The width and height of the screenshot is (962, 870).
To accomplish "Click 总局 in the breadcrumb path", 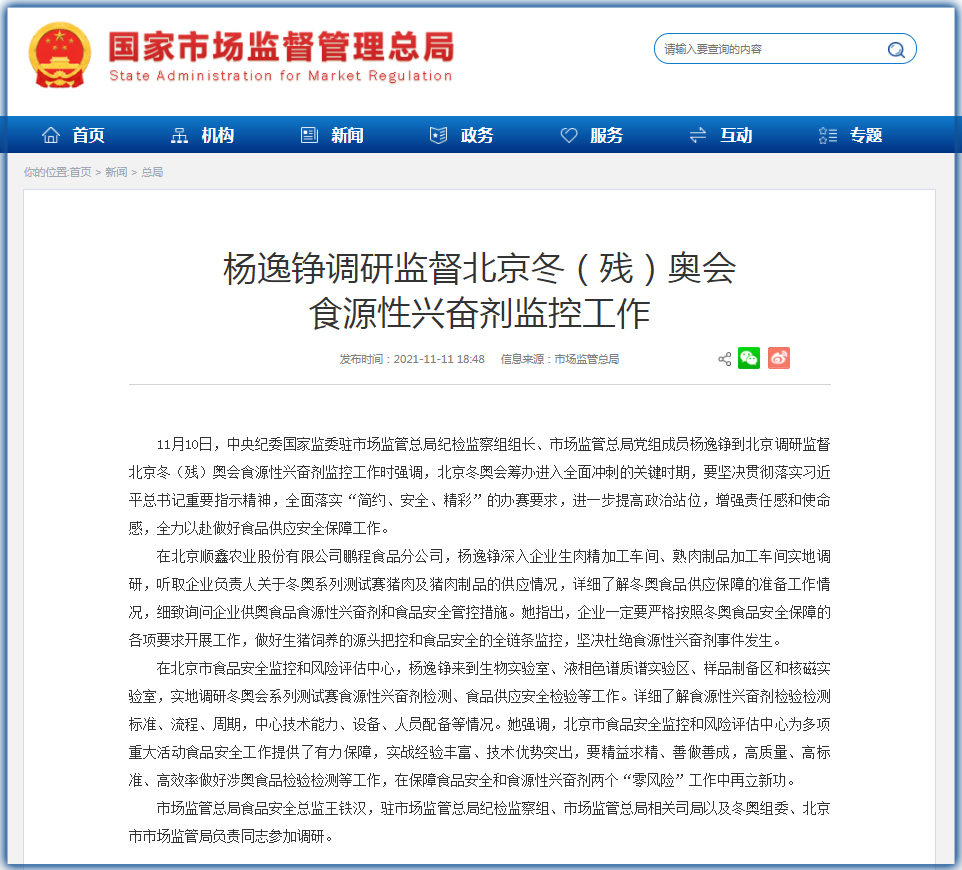I will click(x=152, y=172).
